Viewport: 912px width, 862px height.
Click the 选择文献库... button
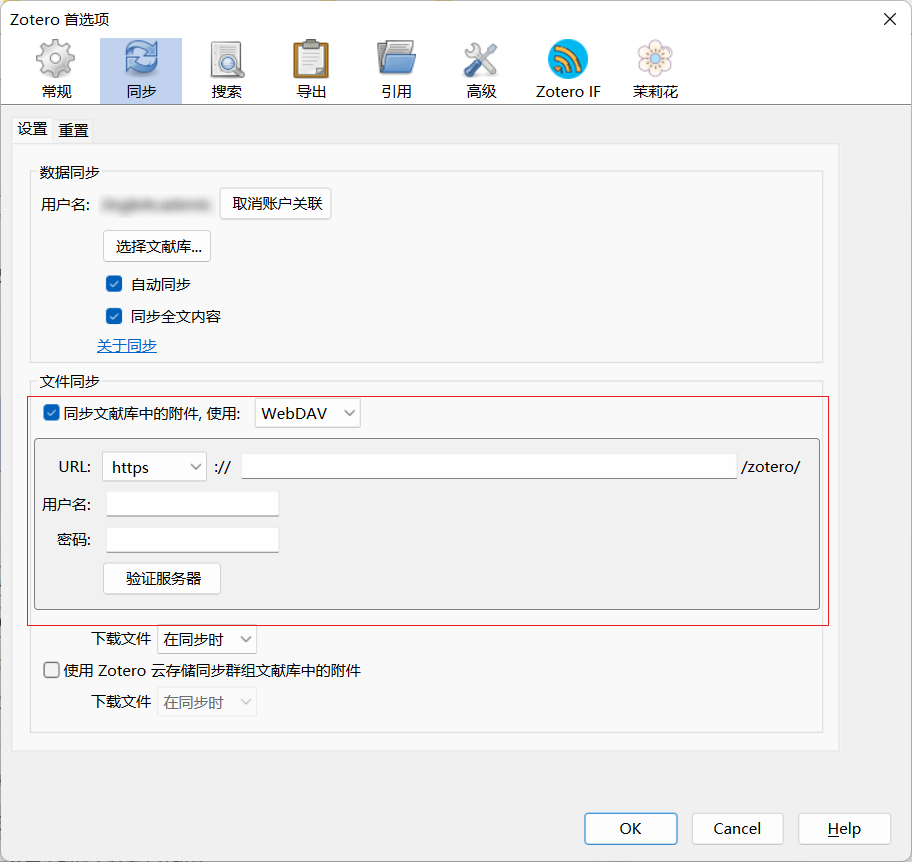[157, 247]
